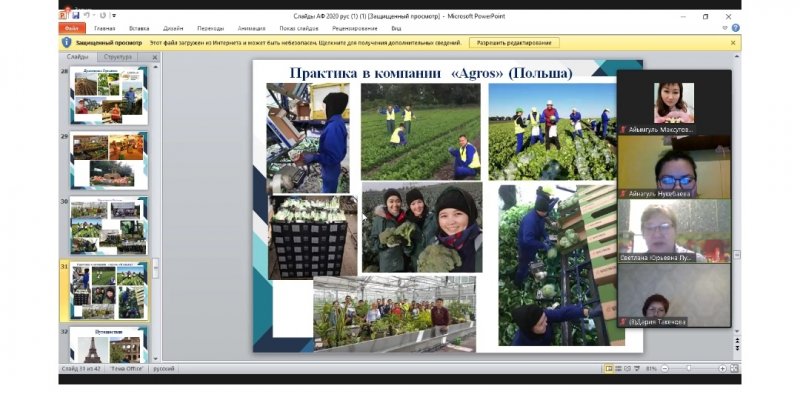Click the Слайд 31 из 42 status indicator
This screenshot has width=800, height=400.
(82, 368)
